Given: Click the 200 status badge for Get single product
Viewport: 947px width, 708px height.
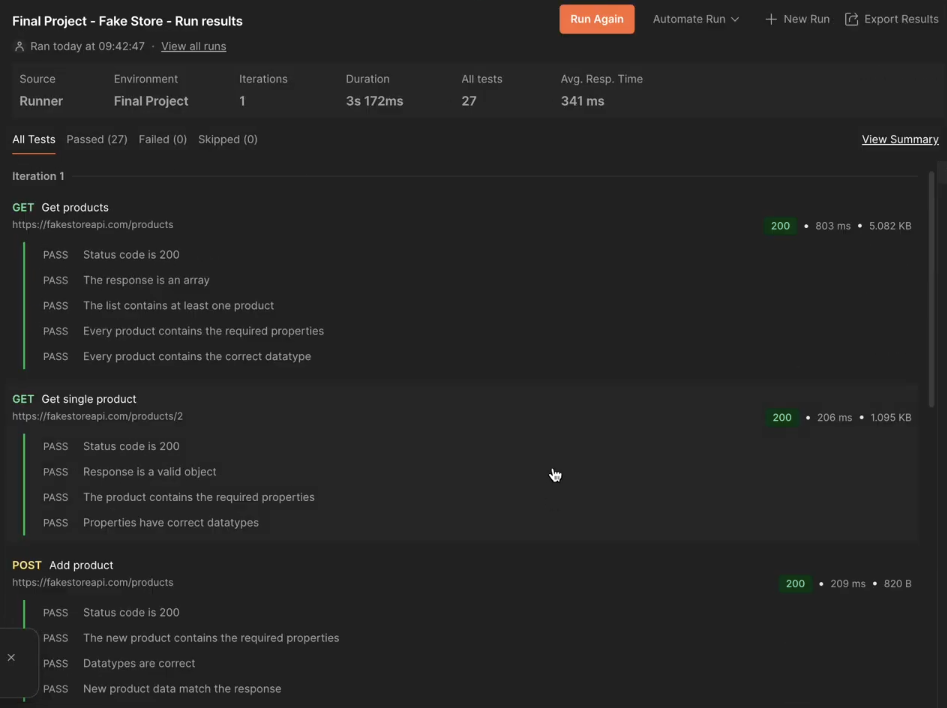Looking at the screenshot, I should (782, 417).
